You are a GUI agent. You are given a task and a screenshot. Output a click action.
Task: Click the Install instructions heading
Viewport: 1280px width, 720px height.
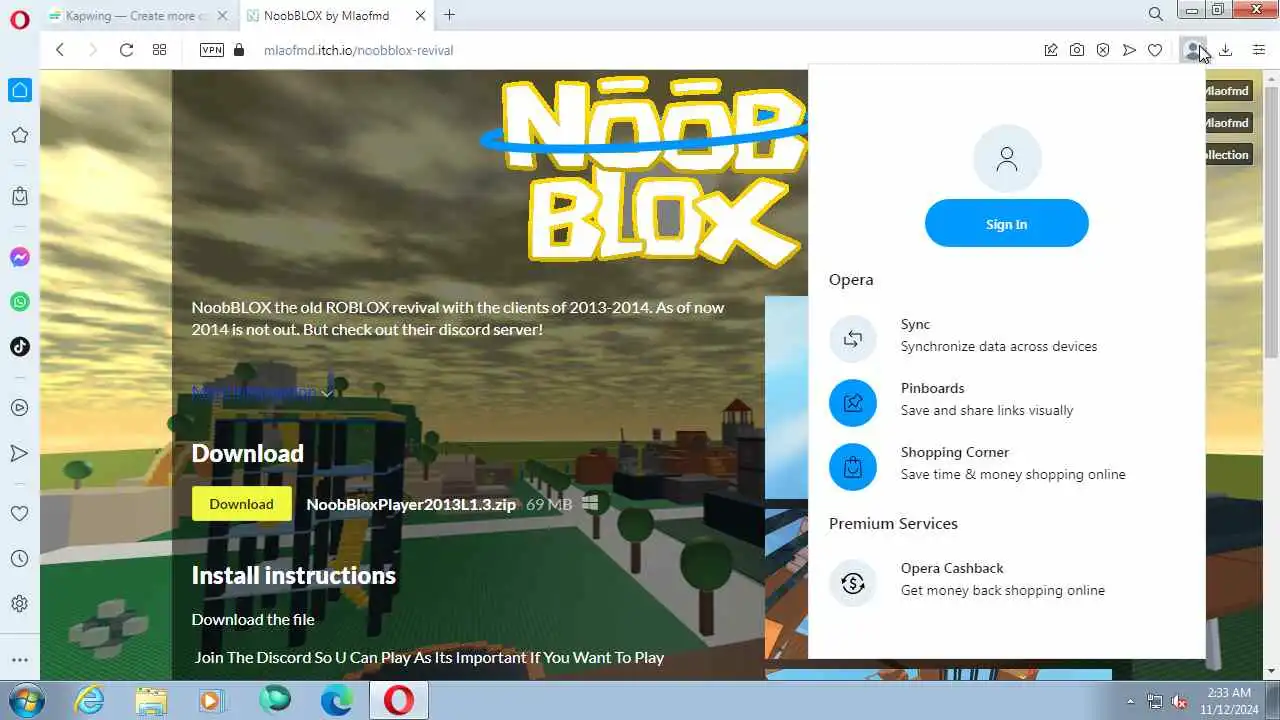pyautogui.click(x=293, y=575)
